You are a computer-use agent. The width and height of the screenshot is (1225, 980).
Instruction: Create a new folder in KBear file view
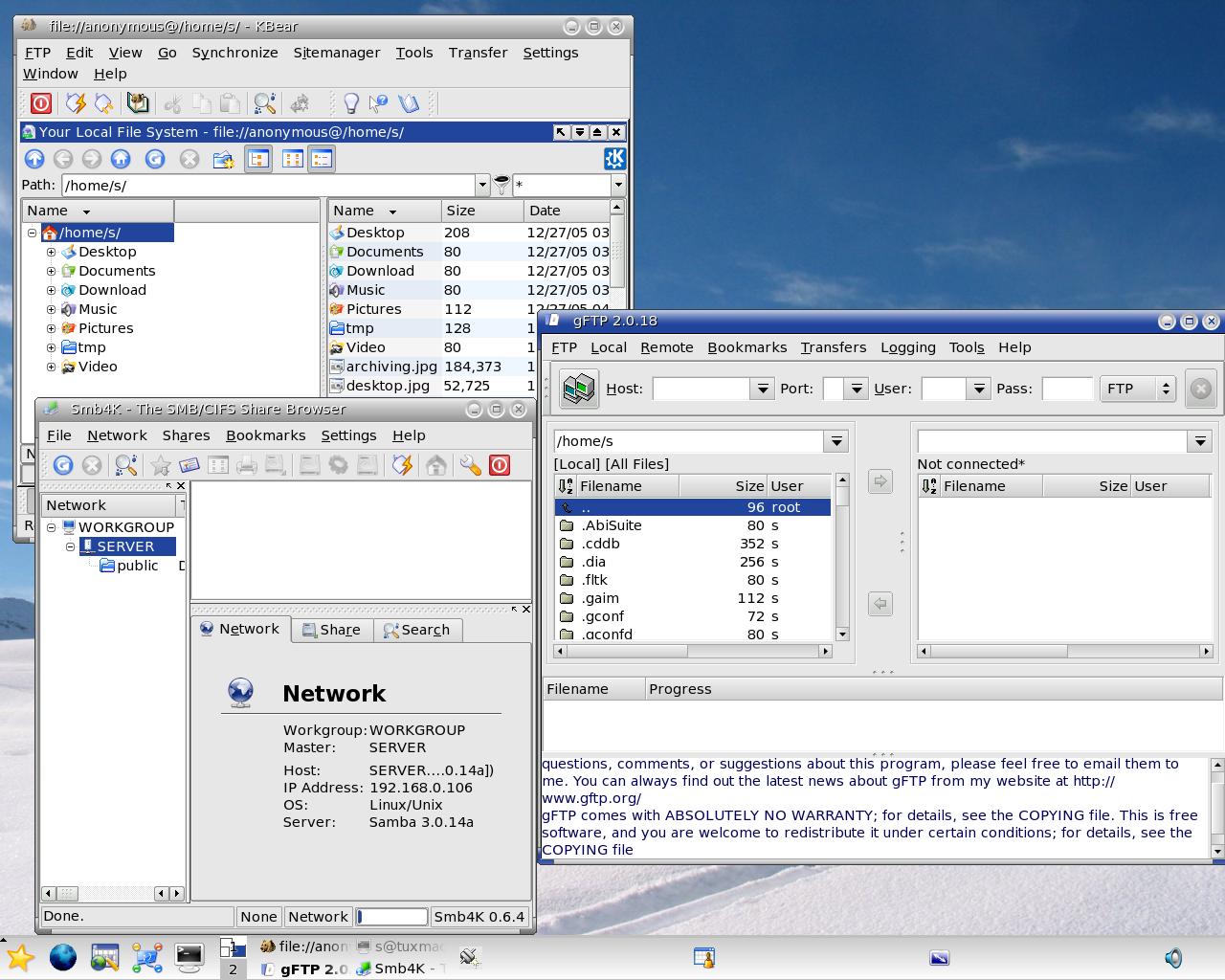223,159
